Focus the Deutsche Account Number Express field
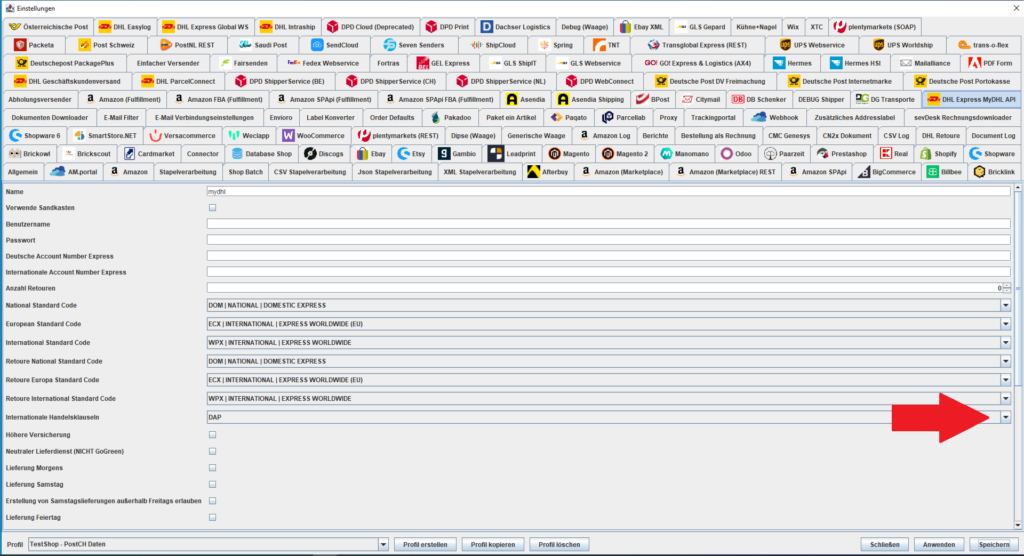 tap(609, 256)
